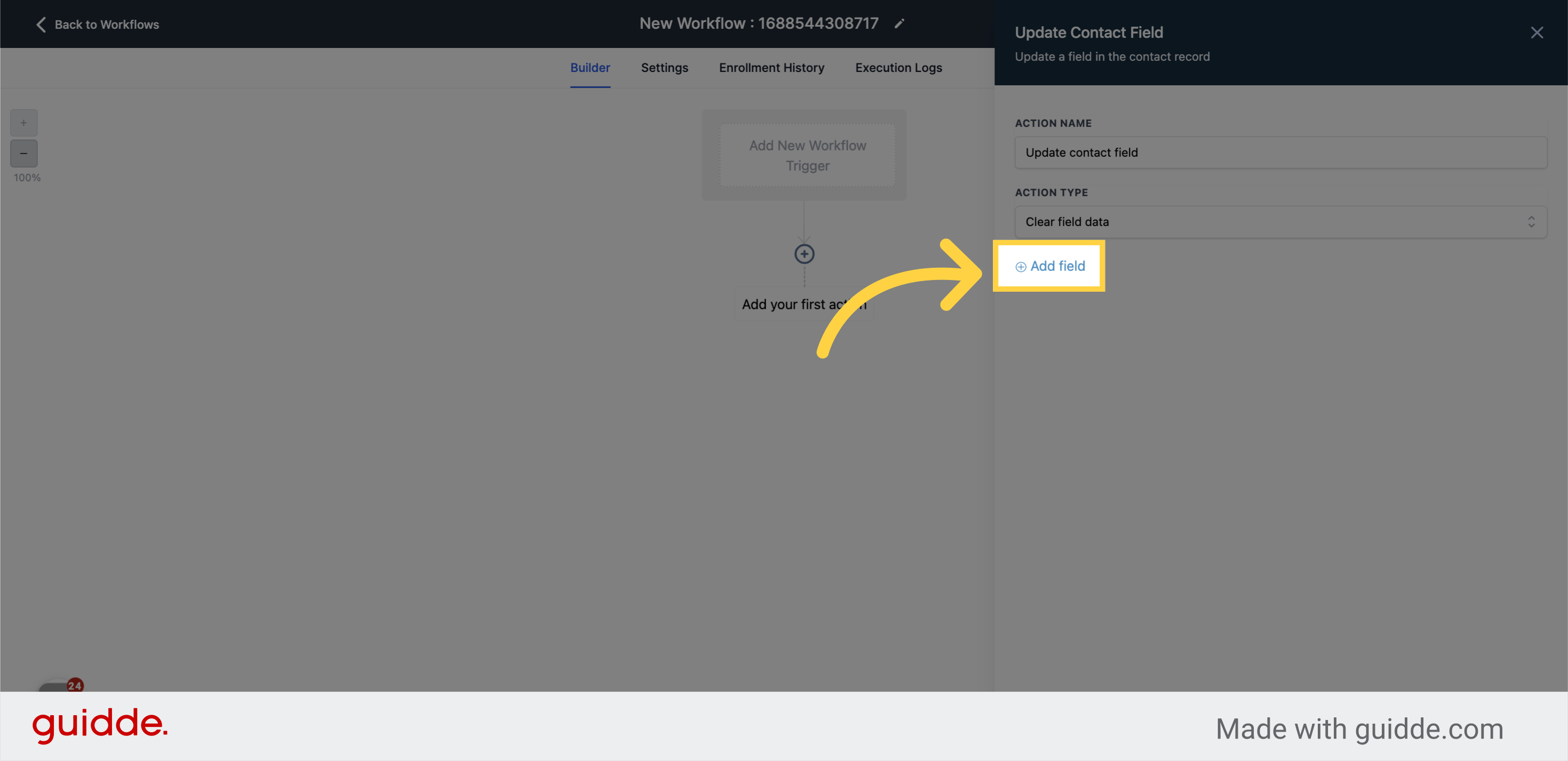This screenshot has height=761, width=1568.
Task: Click the plus node below the trigger
Action: (804, 254)
